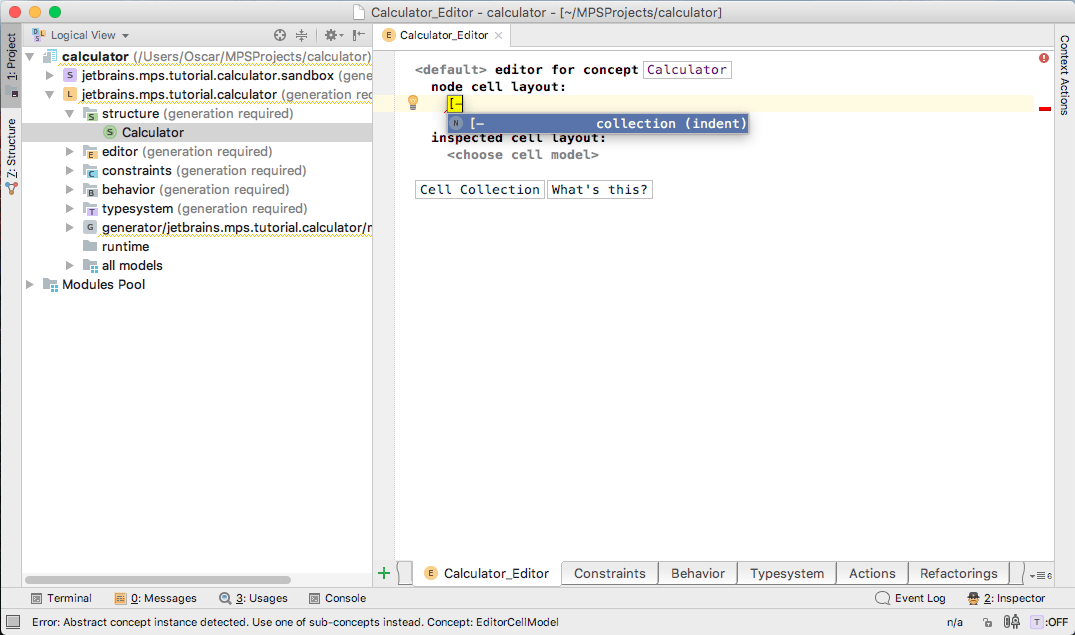This screenshot has height=635, width=1075.
Task: Collapse the structure folder node
Action: [70, 114]
